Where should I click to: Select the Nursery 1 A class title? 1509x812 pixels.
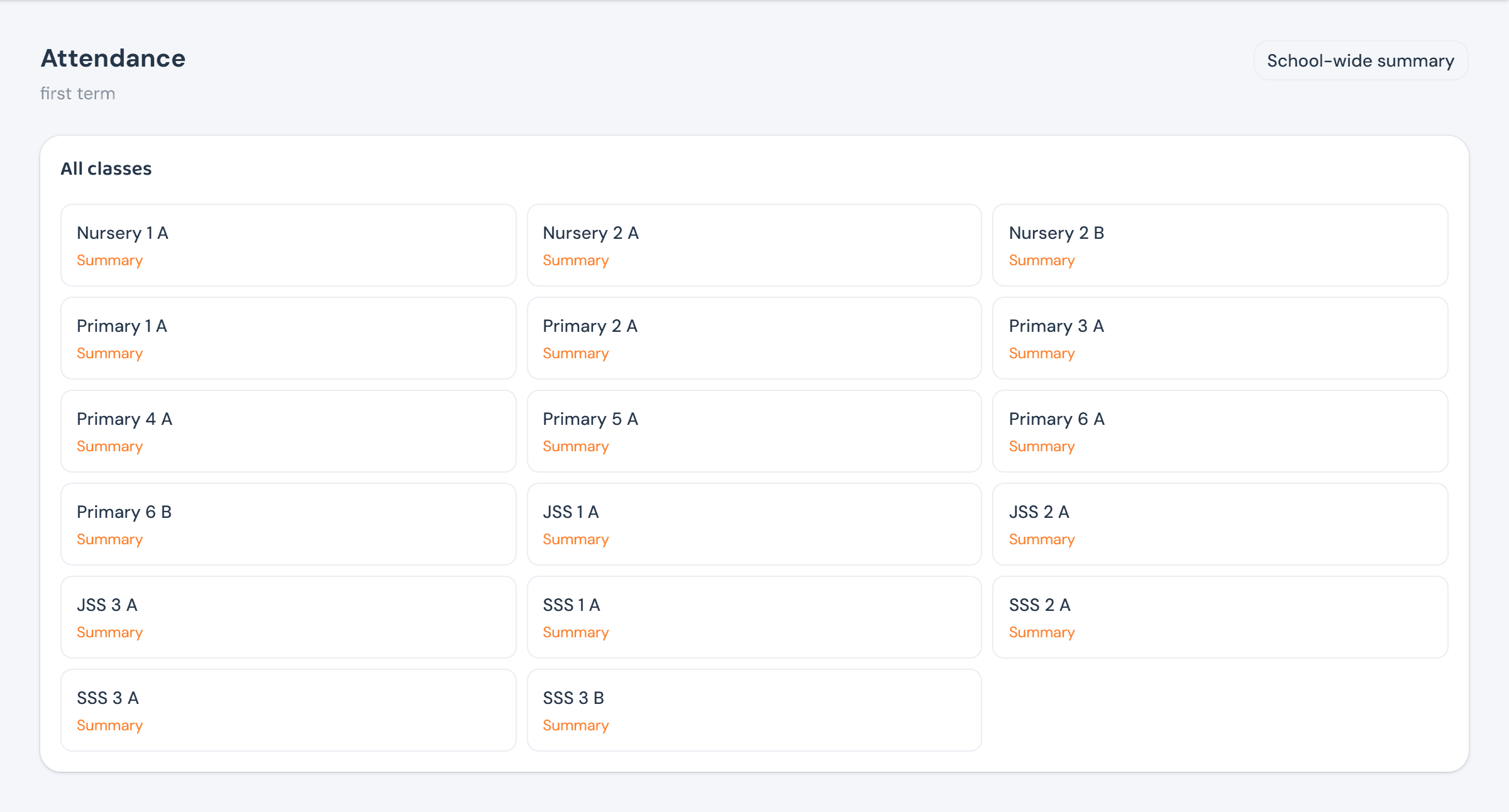(x=123, y=233)
